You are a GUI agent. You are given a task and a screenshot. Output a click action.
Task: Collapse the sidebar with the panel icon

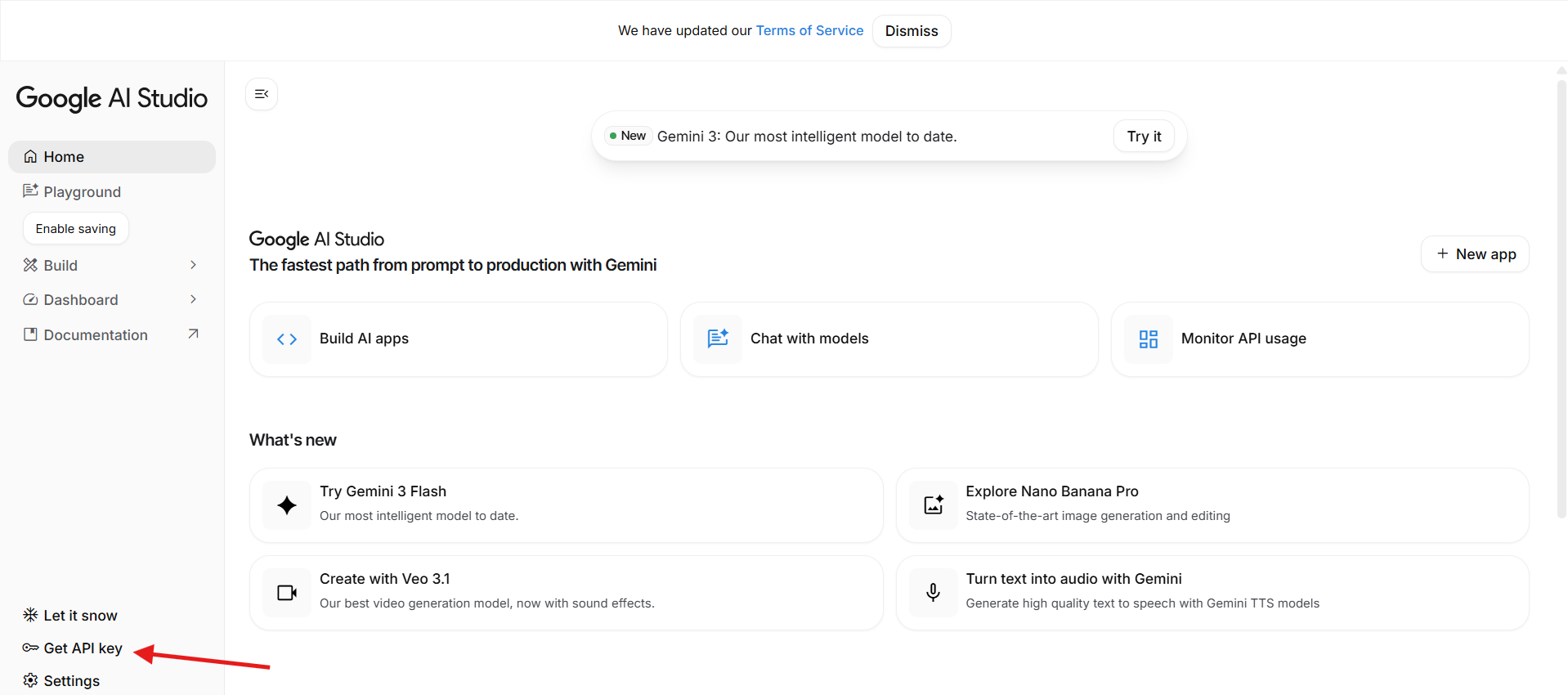click(x=262, y=94)
